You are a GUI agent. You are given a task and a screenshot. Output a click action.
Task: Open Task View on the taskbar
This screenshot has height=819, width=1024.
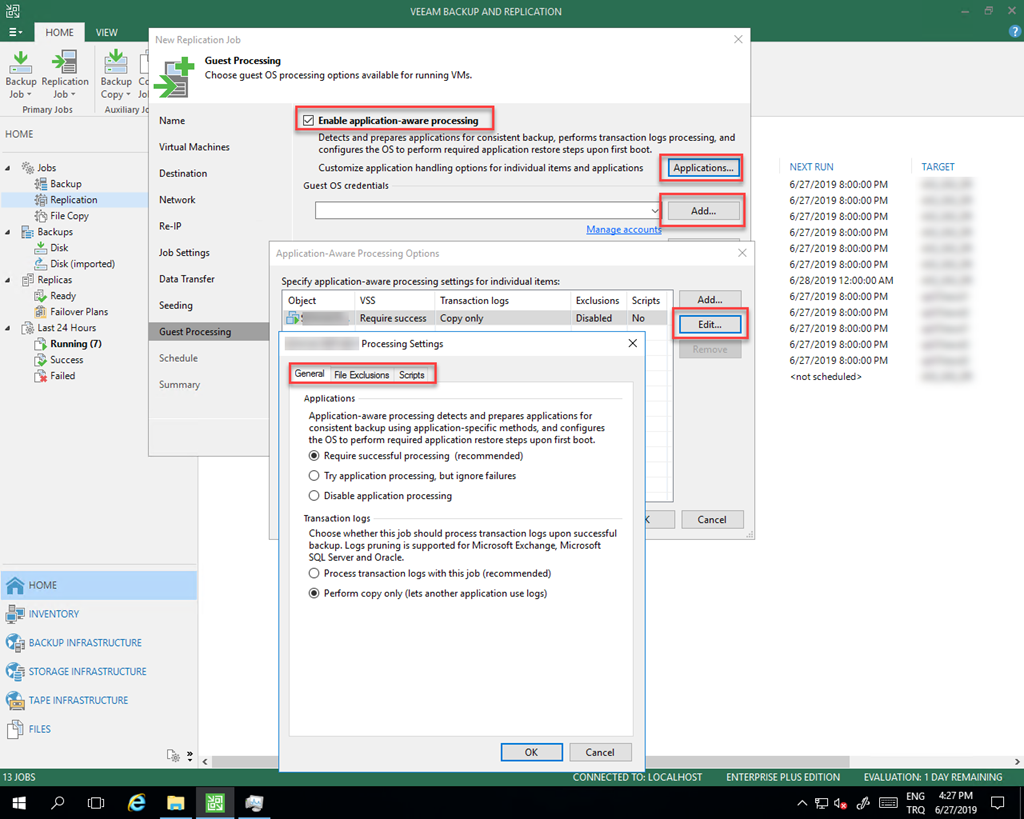96,803
